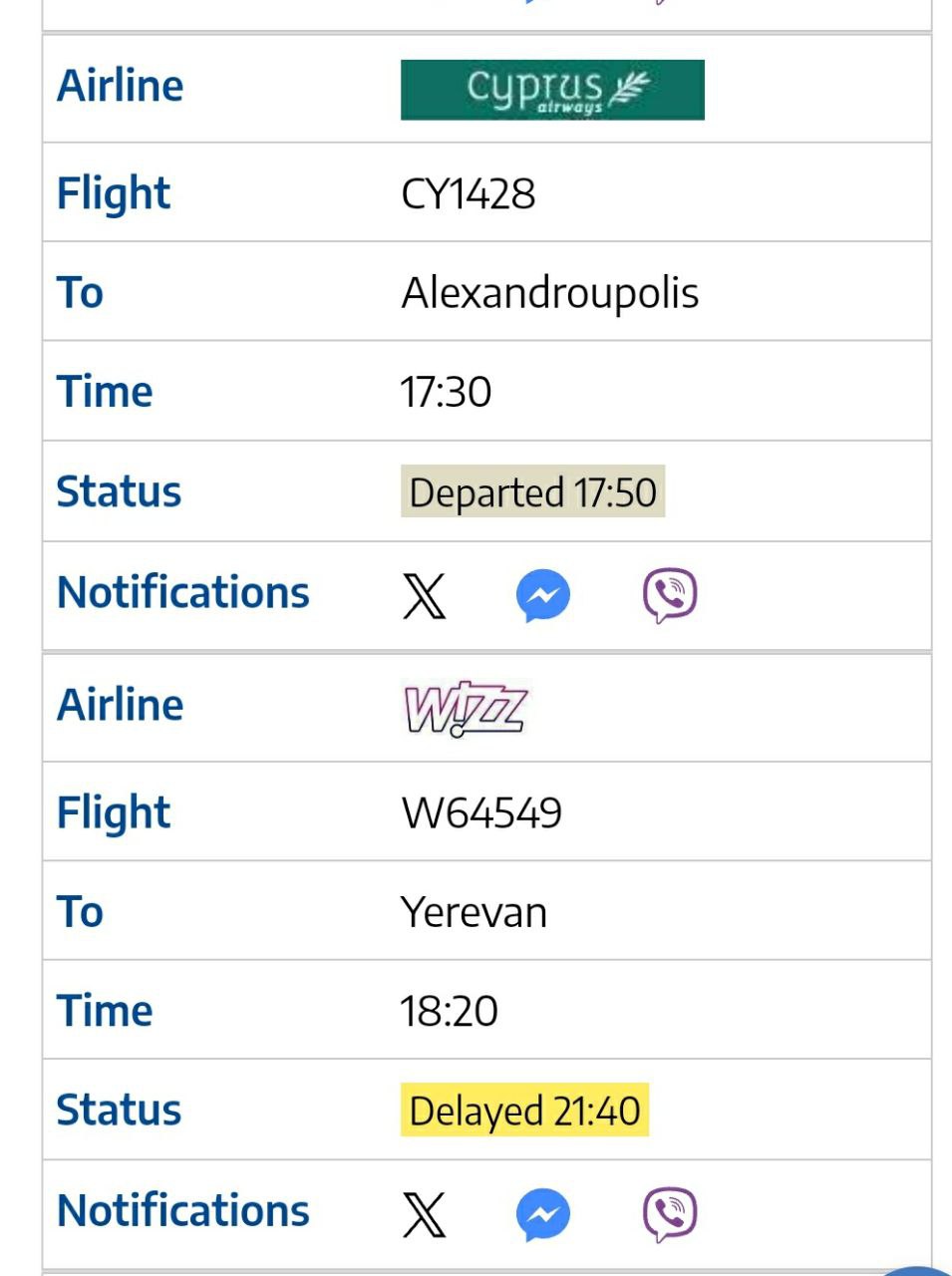This screenshot has height=1276, width=952.
Task: Tap X notification icon for flight CY1428
Action: [x=424, y=596]
